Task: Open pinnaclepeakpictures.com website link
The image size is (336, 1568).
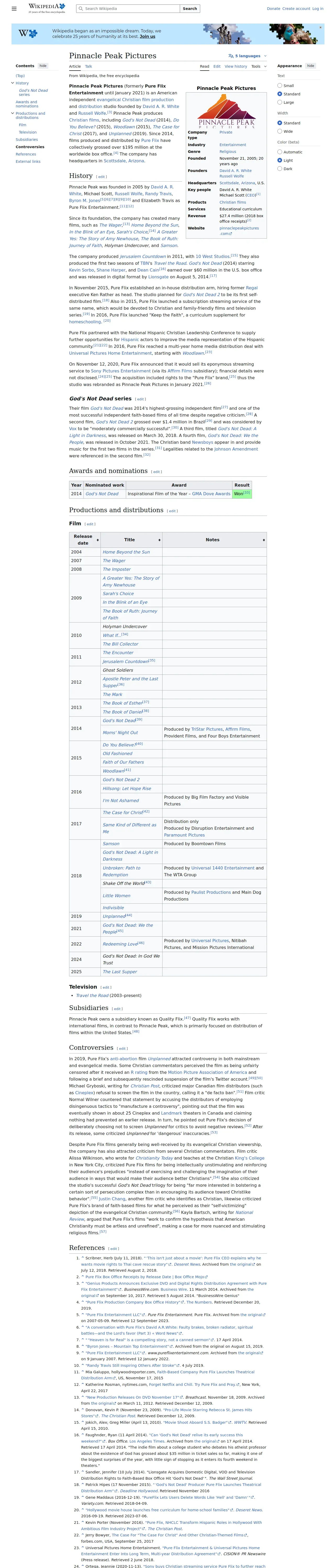Action: tap(239, 231)
